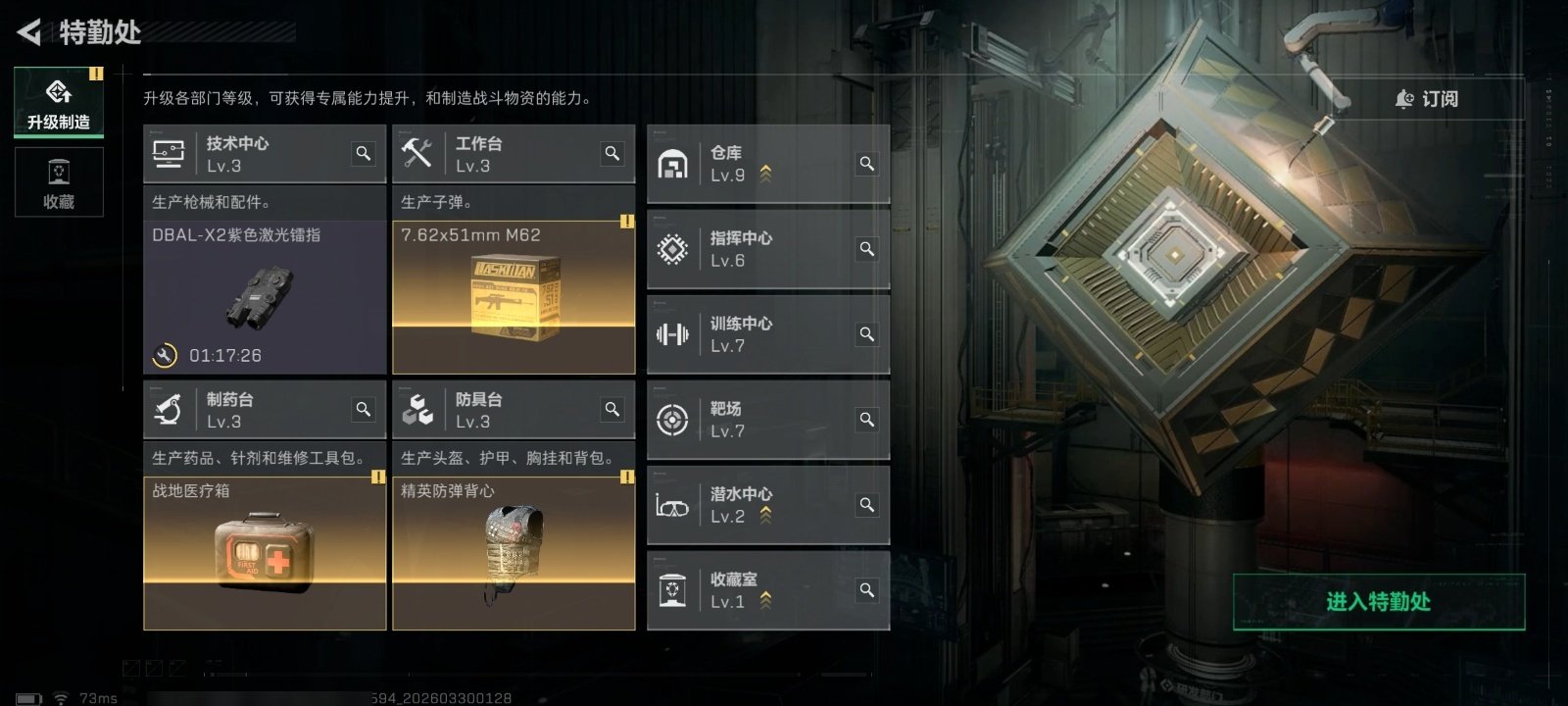Click the back arrow beside 特勤处

coord(29,32)
